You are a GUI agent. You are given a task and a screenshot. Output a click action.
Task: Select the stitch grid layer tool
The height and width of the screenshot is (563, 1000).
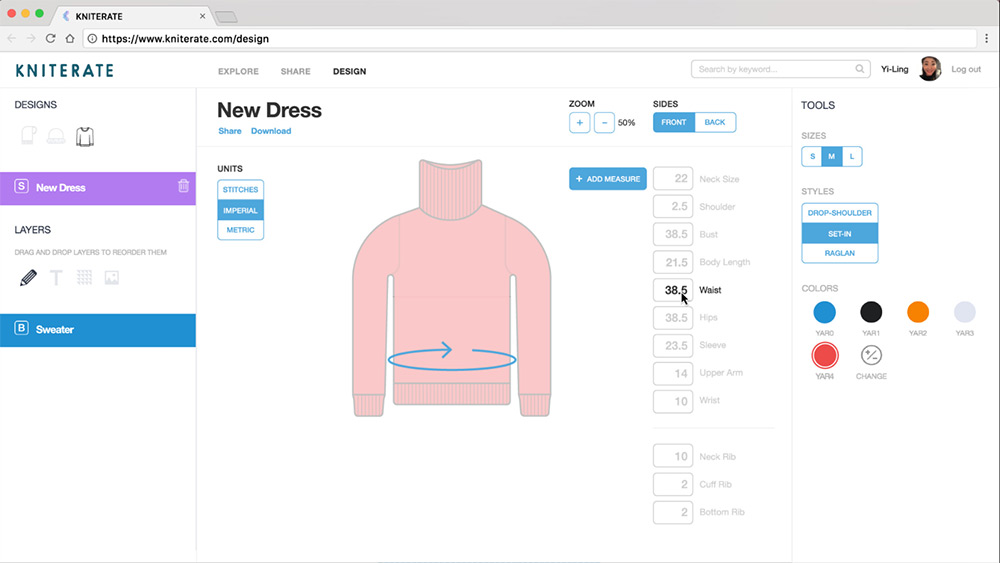tap(84, 277)
